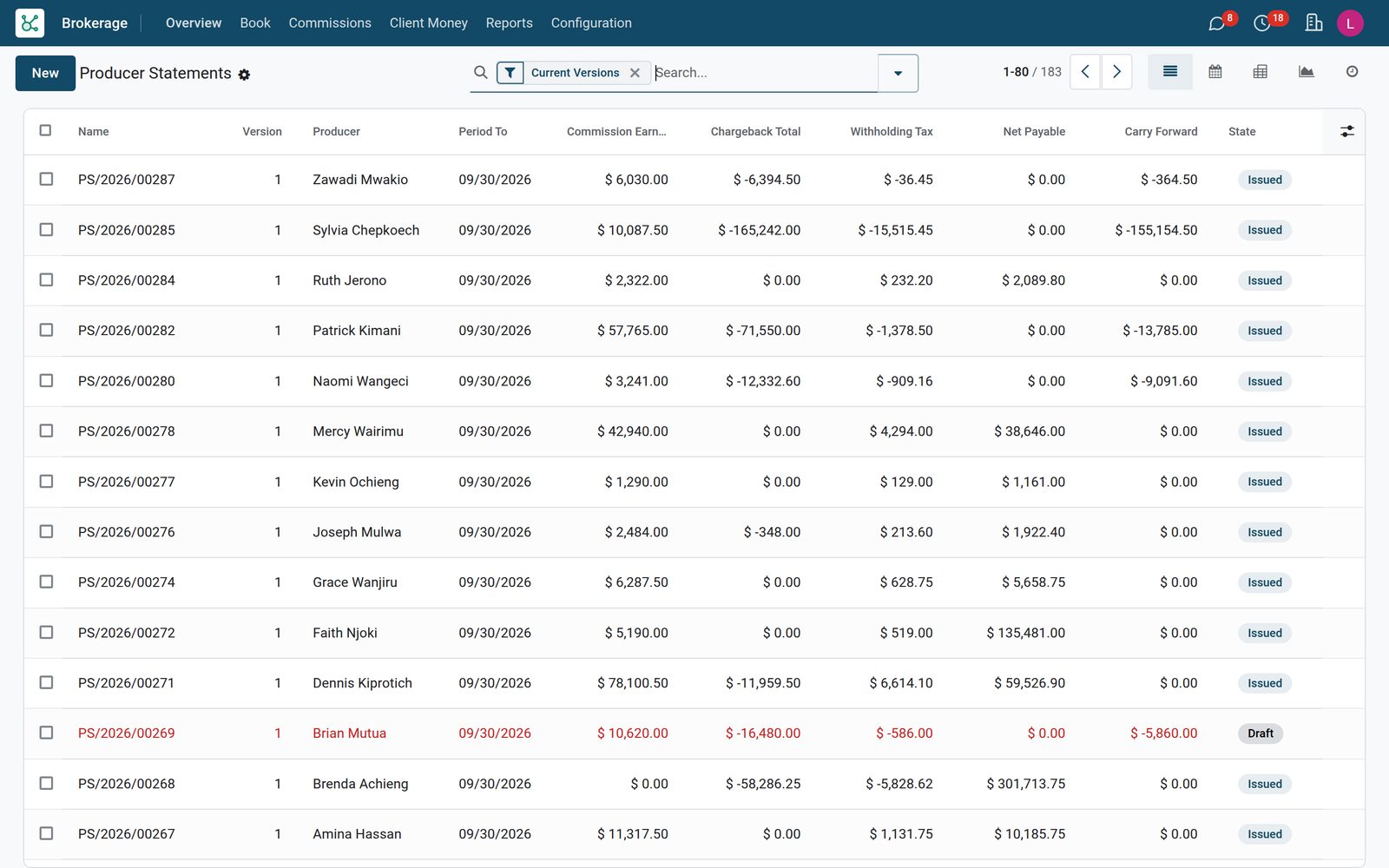Toggle the select-all header checkbox

coord(46,130)
